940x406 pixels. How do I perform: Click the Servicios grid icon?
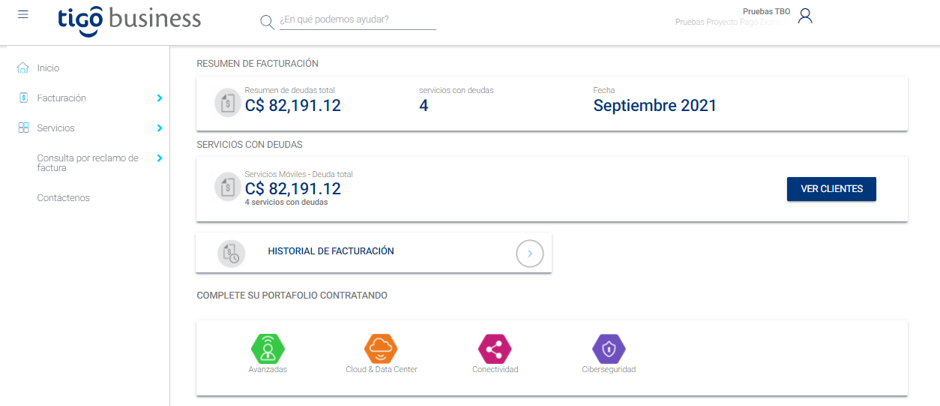click(23, 128)
